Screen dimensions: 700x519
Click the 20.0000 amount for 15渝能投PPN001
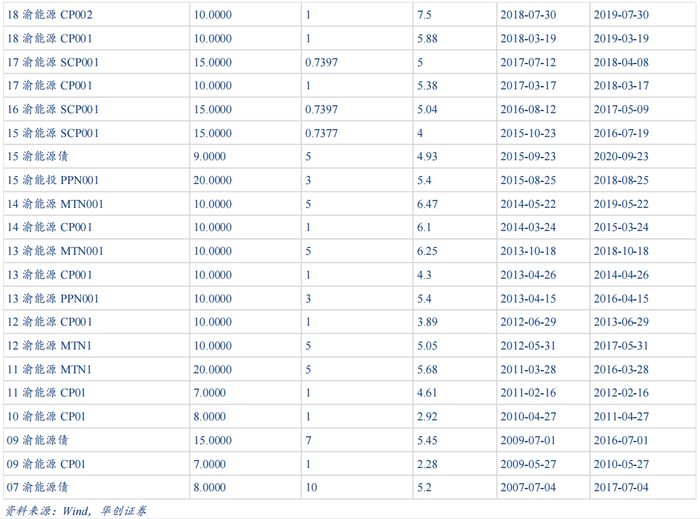212,180
